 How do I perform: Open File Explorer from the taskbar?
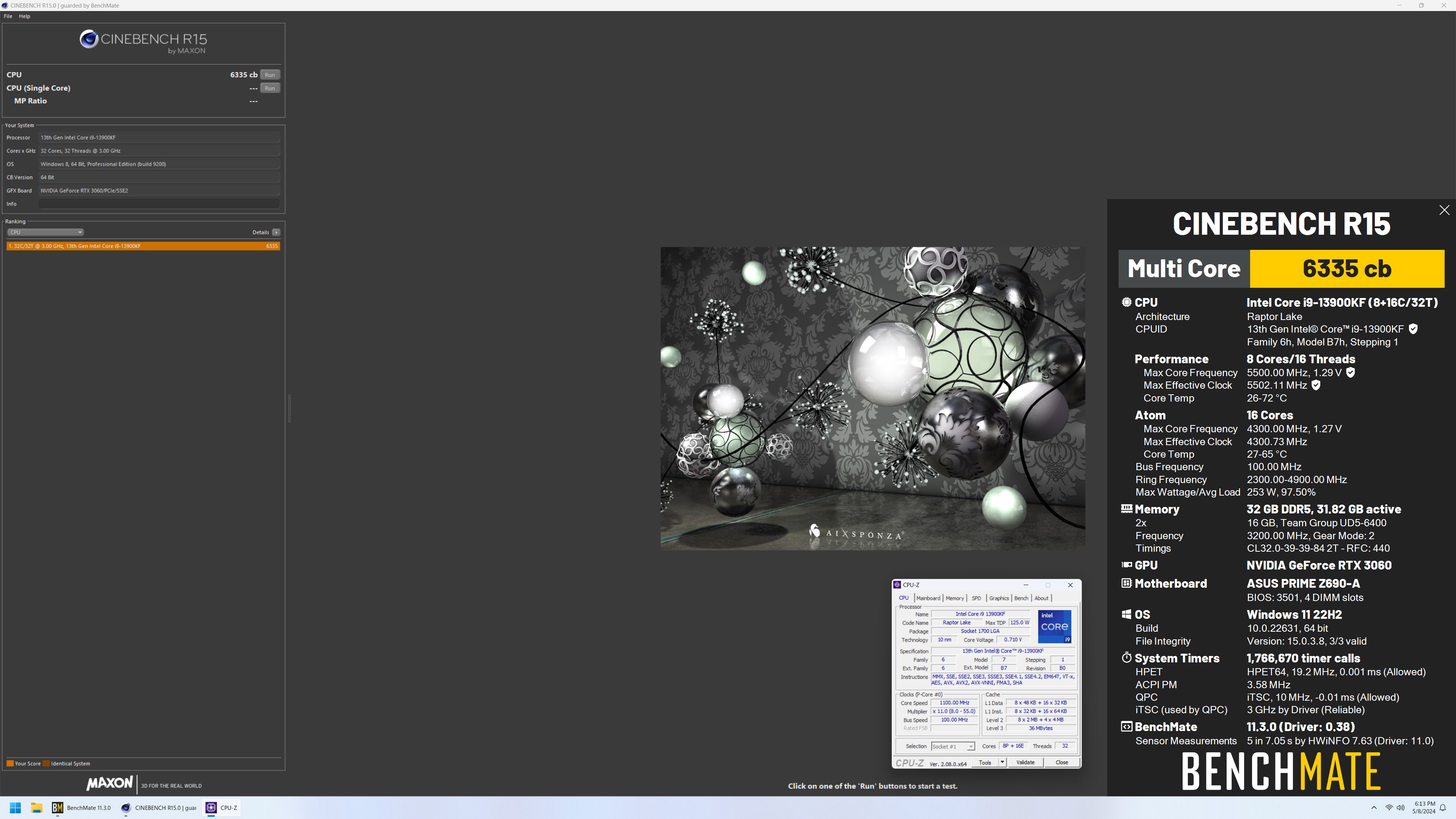pos(37,808)
